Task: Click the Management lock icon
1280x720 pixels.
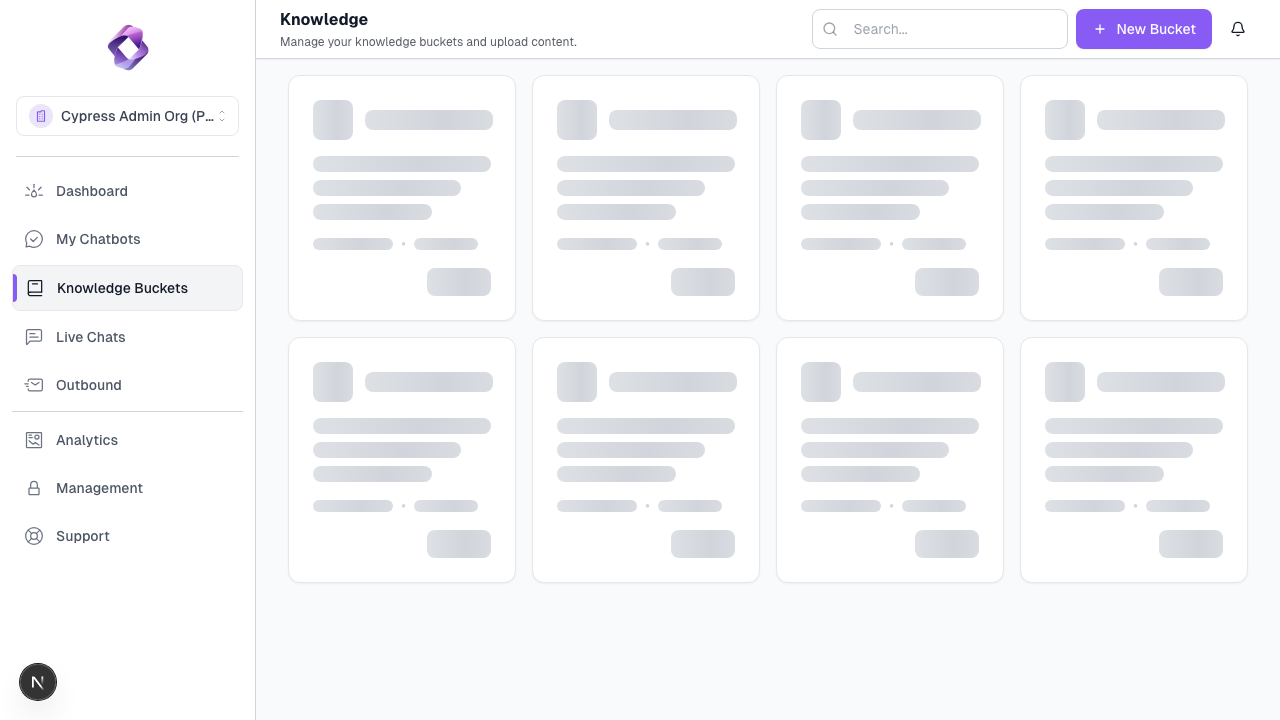Action: (x=34, y=488)
